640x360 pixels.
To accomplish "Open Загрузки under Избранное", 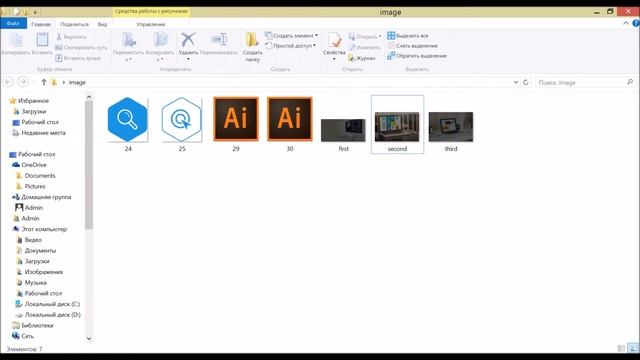I will pyautogui.click(x=29, y=111).
